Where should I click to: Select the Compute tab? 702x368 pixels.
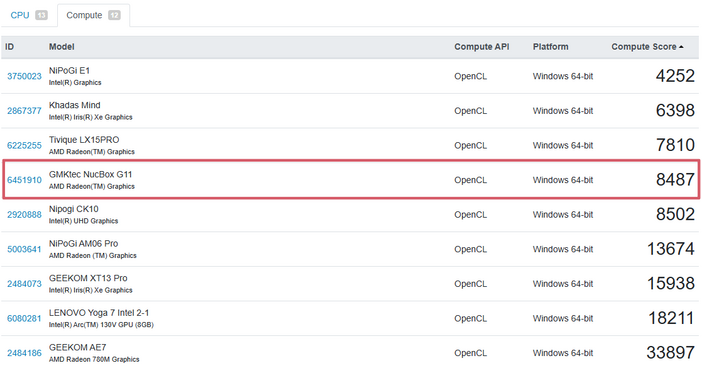(93, 15)
